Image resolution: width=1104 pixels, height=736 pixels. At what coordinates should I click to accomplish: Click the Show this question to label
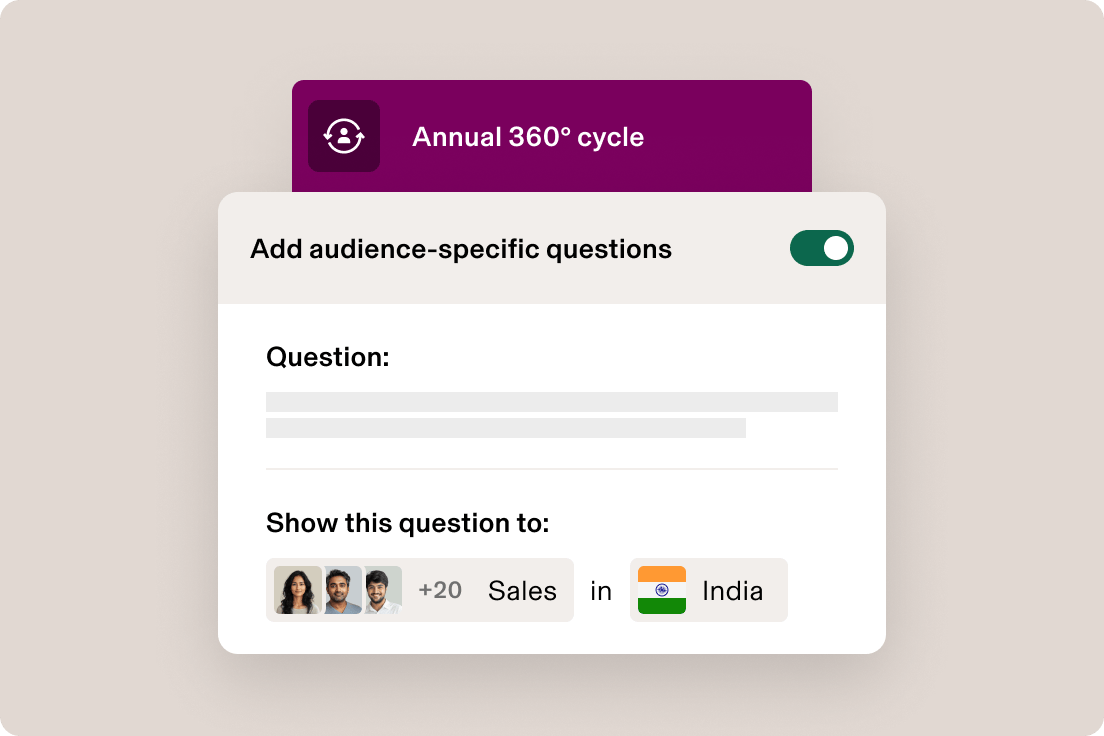406,522
